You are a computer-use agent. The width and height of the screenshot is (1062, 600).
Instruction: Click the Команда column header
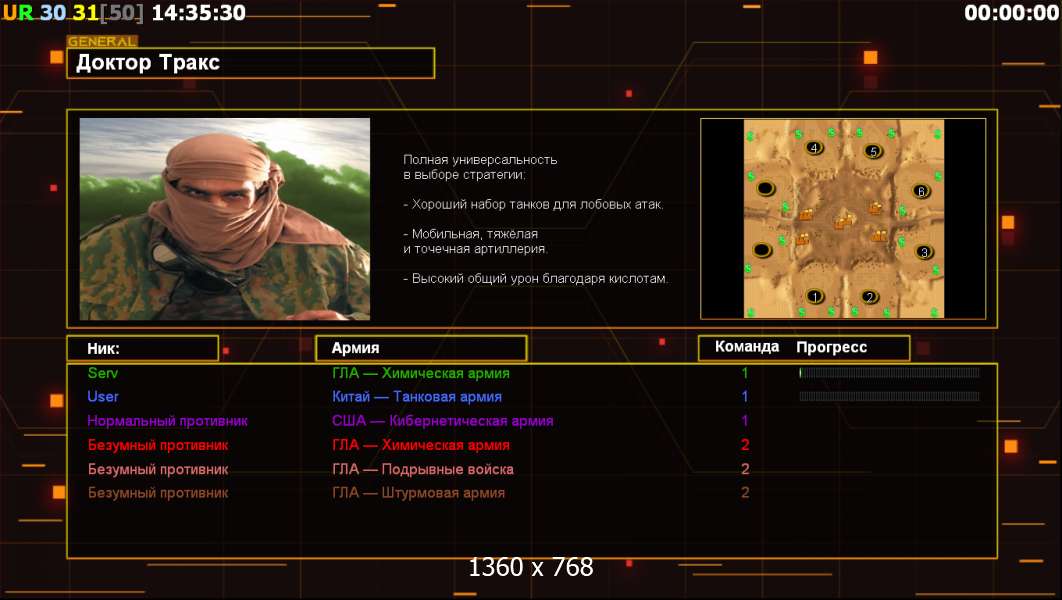coord(747,347)
